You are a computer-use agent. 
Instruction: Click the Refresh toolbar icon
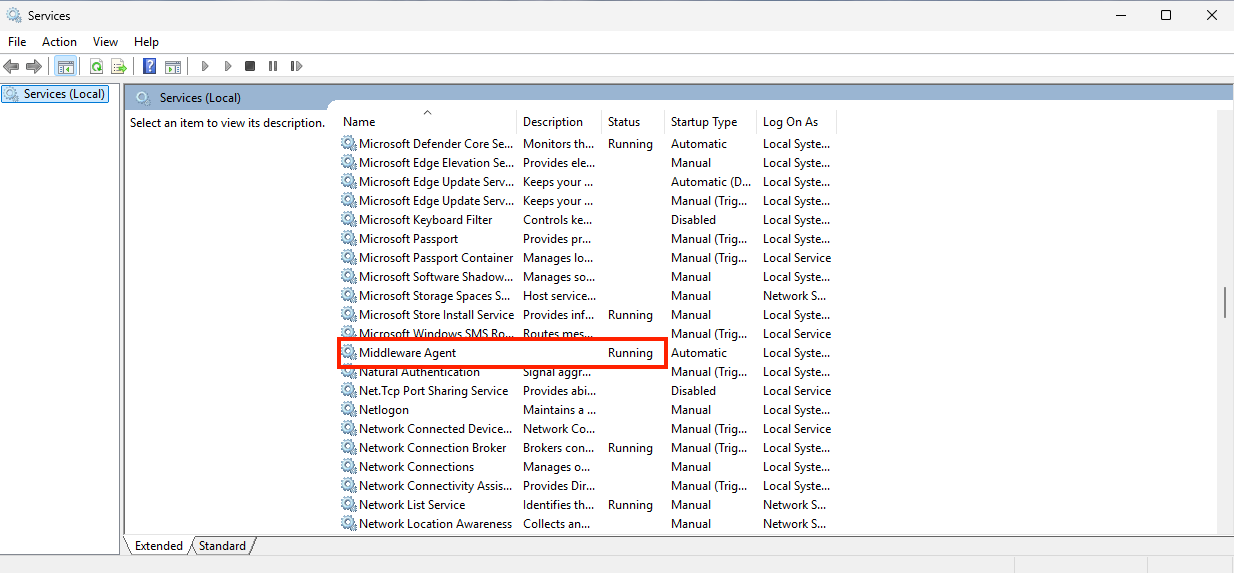(96, 66)
